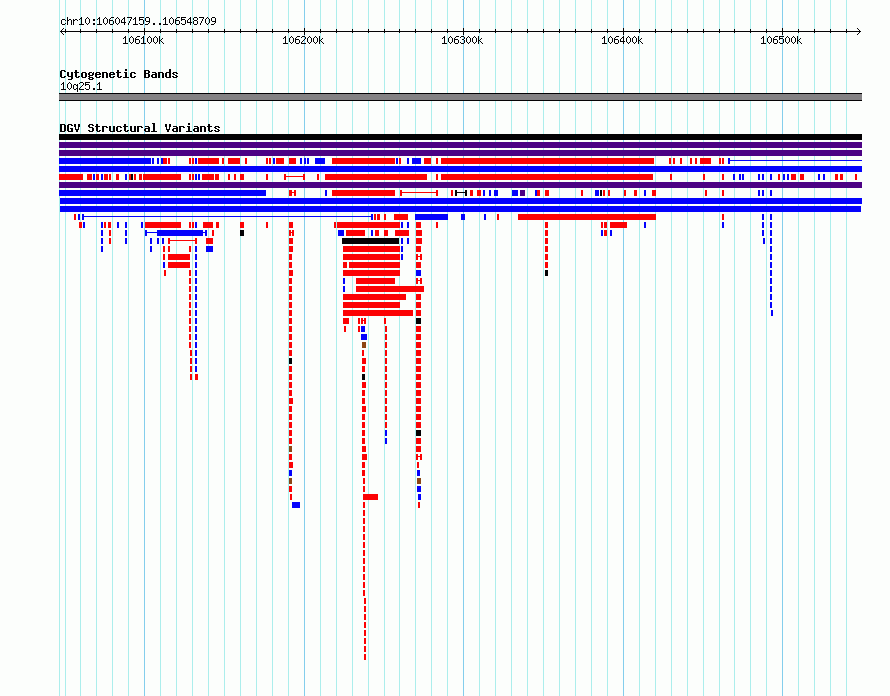Click the 106400k ruler label
Screen dimensions: 890x696
click(x=622, y=40)
